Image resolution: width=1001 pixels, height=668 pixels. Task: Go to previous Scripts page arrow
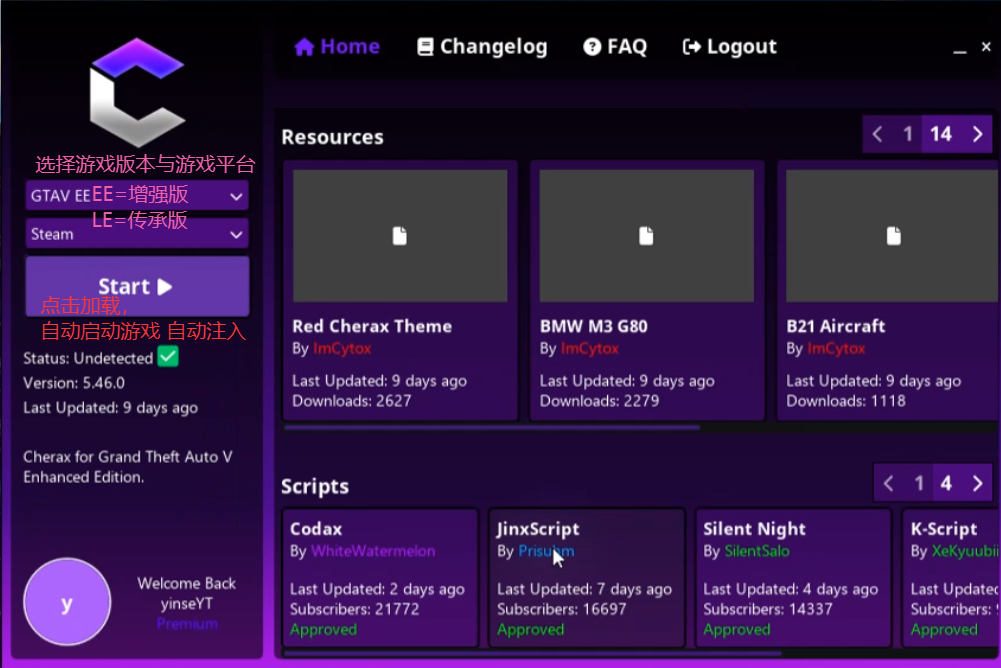point(888,483)
